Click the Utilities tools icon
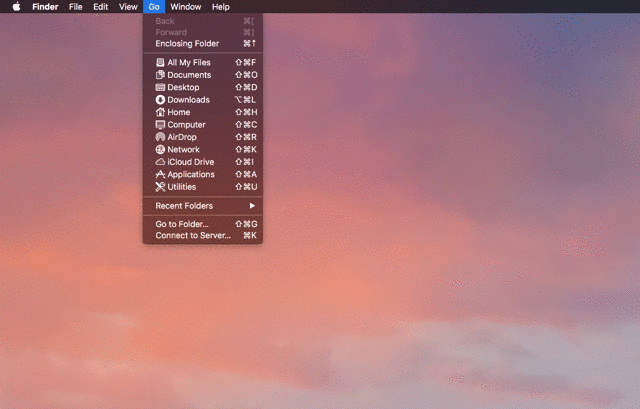This screenshot has height=409, width=640. 160,187
